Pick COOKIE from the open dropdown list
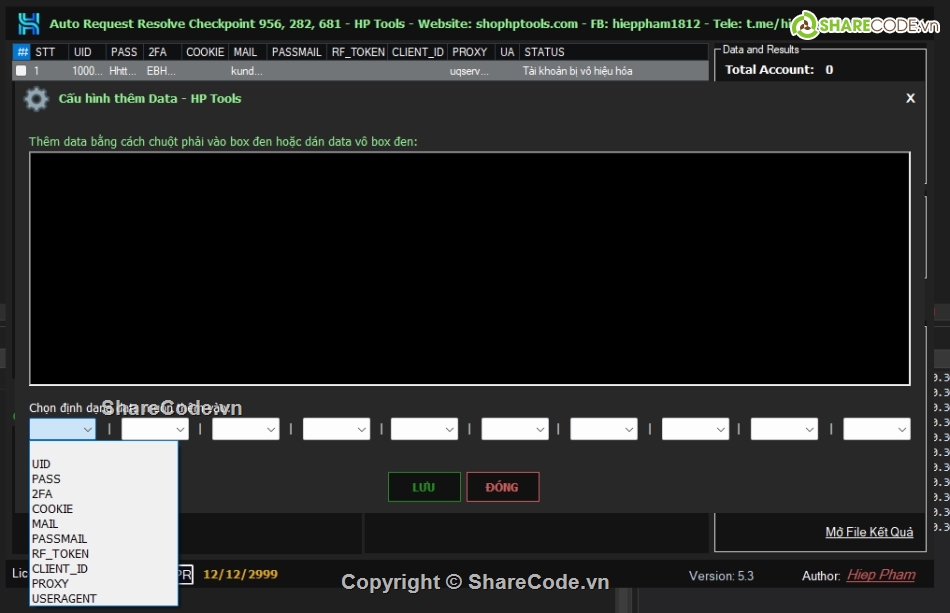Screen dimensions: 950x613 coord(104,509)
